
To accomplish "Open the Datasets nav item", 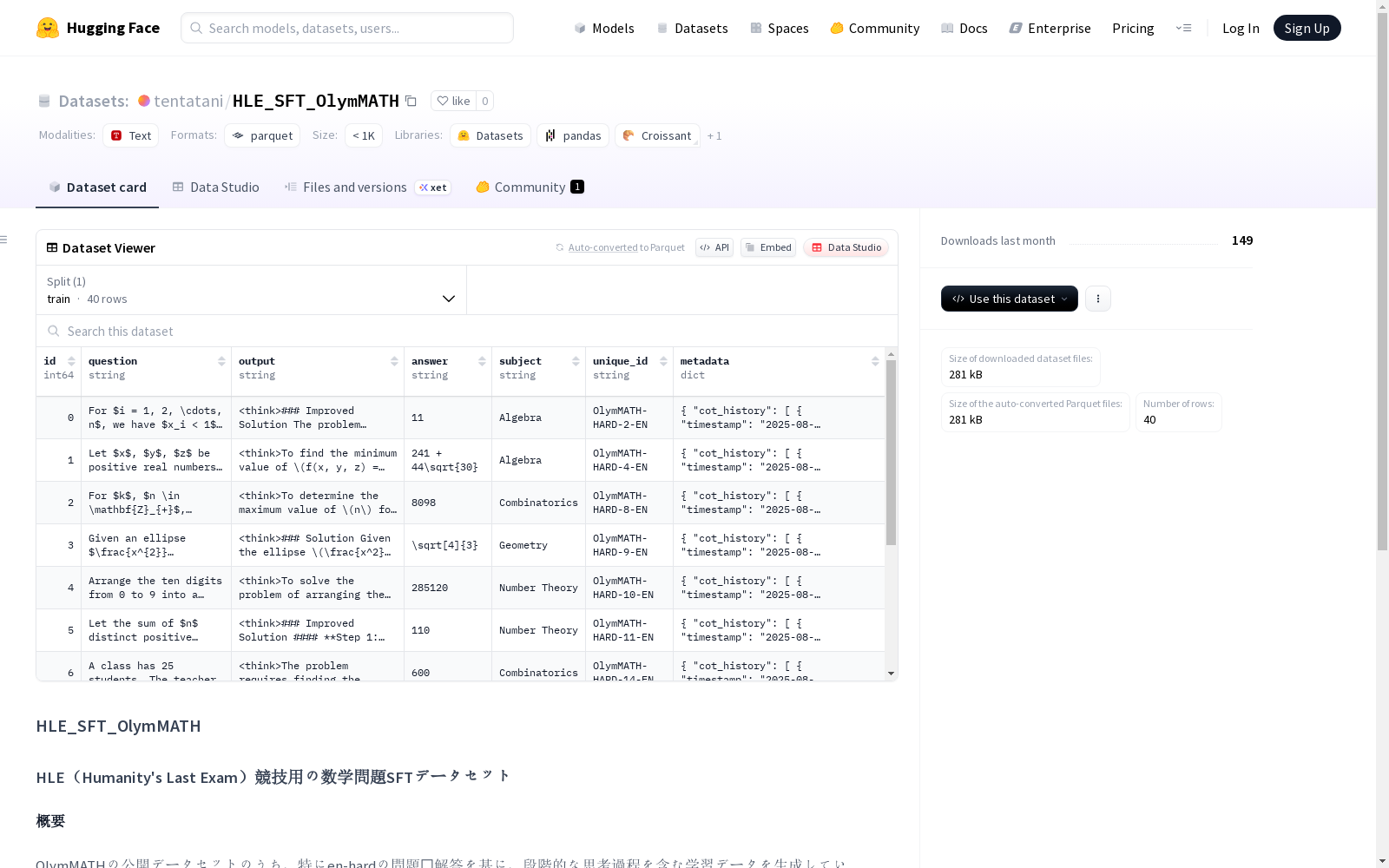I will (692, 28).
